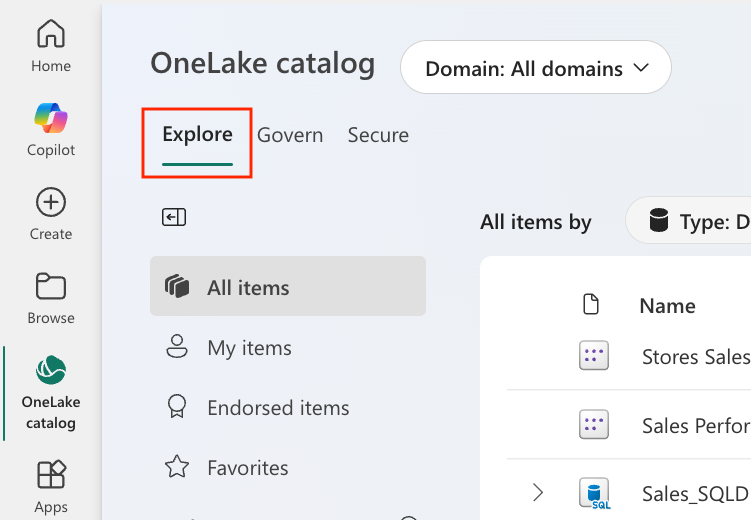Switch to the Govern tab

(x=290, y=135)
